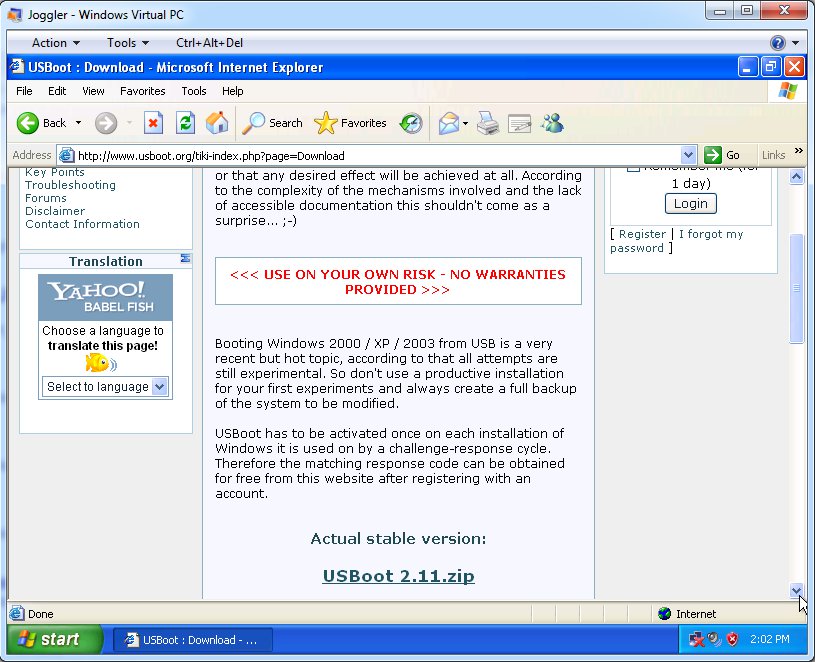Open the Help menu in Internet Explorer
The height and width of the screenshot is (662, 815).
232,91
